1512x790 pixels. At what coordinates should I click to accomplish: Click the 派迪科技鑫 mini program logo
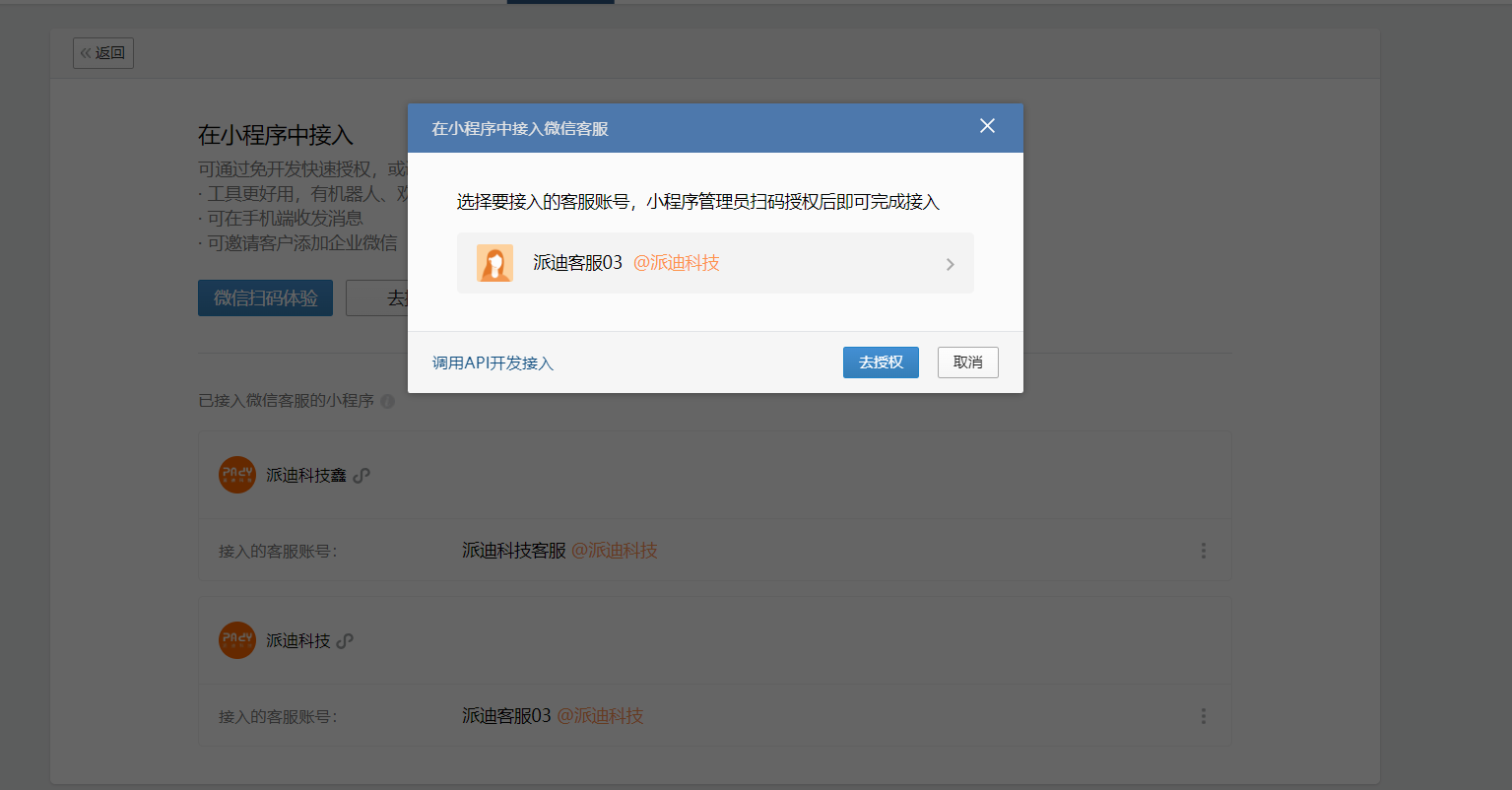tap(237, 475)
